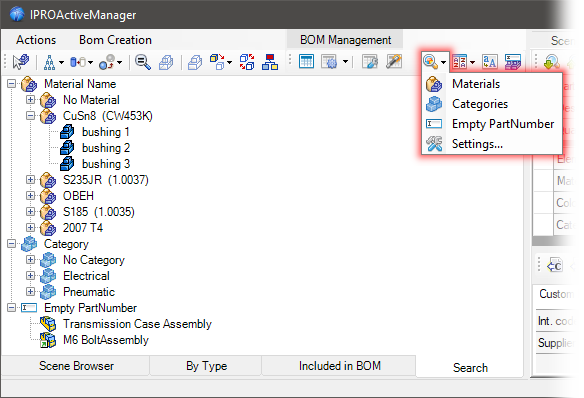Click the BOM Management toolbar label
Screen dimensions: 584x398
point(345,40)
